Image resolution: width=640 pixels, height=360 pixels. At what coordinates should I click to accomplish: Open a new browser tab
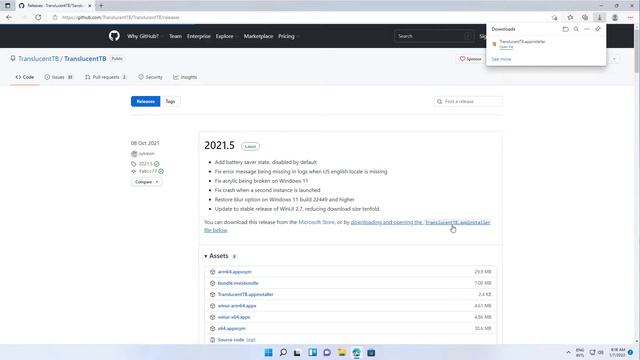pyautogui.click(x=101, y=6)
